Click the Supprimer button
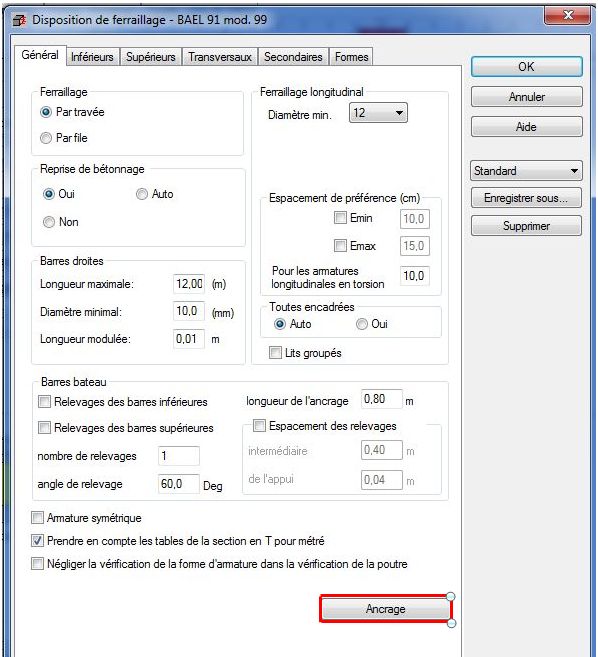Screen dimensions: 598x657 [526, 226]
